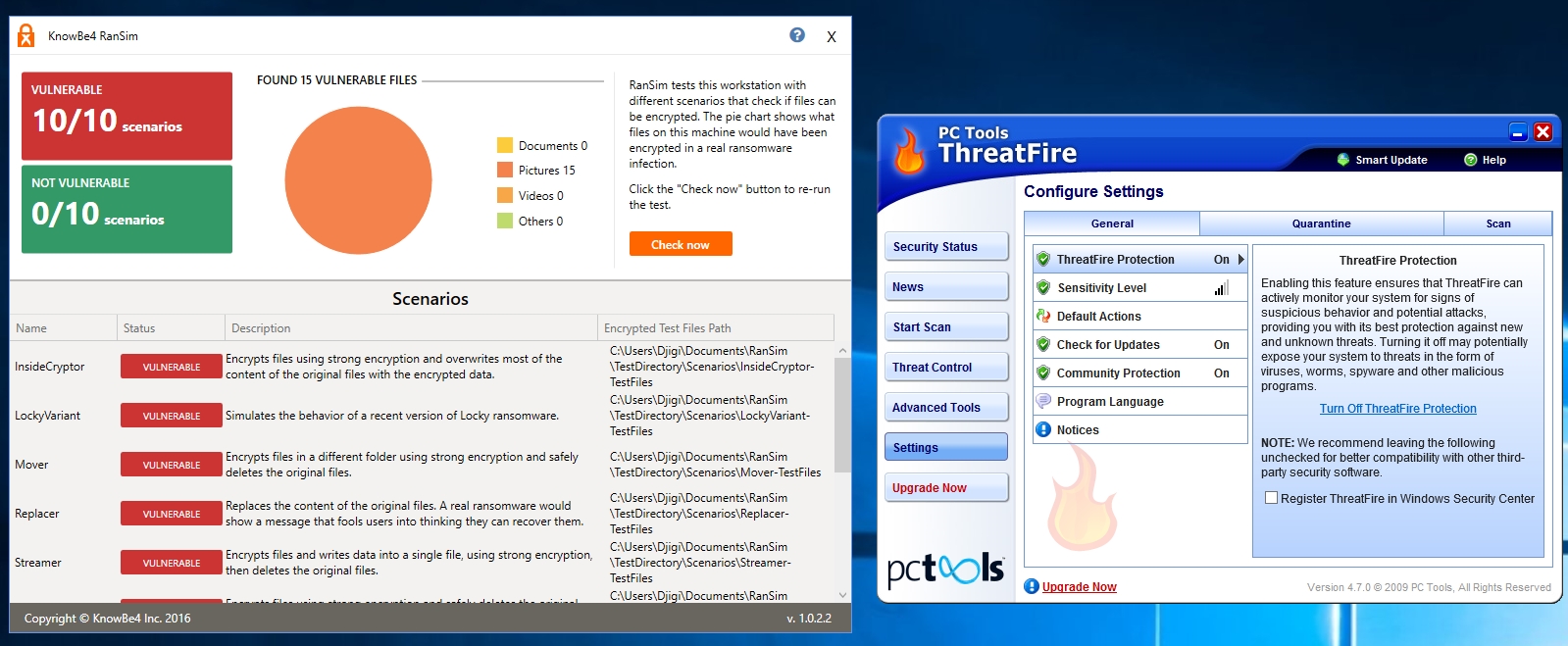Click the Default Actions icon
The width and height of the screenshot is (1568, 646).
click(1043, 317)
